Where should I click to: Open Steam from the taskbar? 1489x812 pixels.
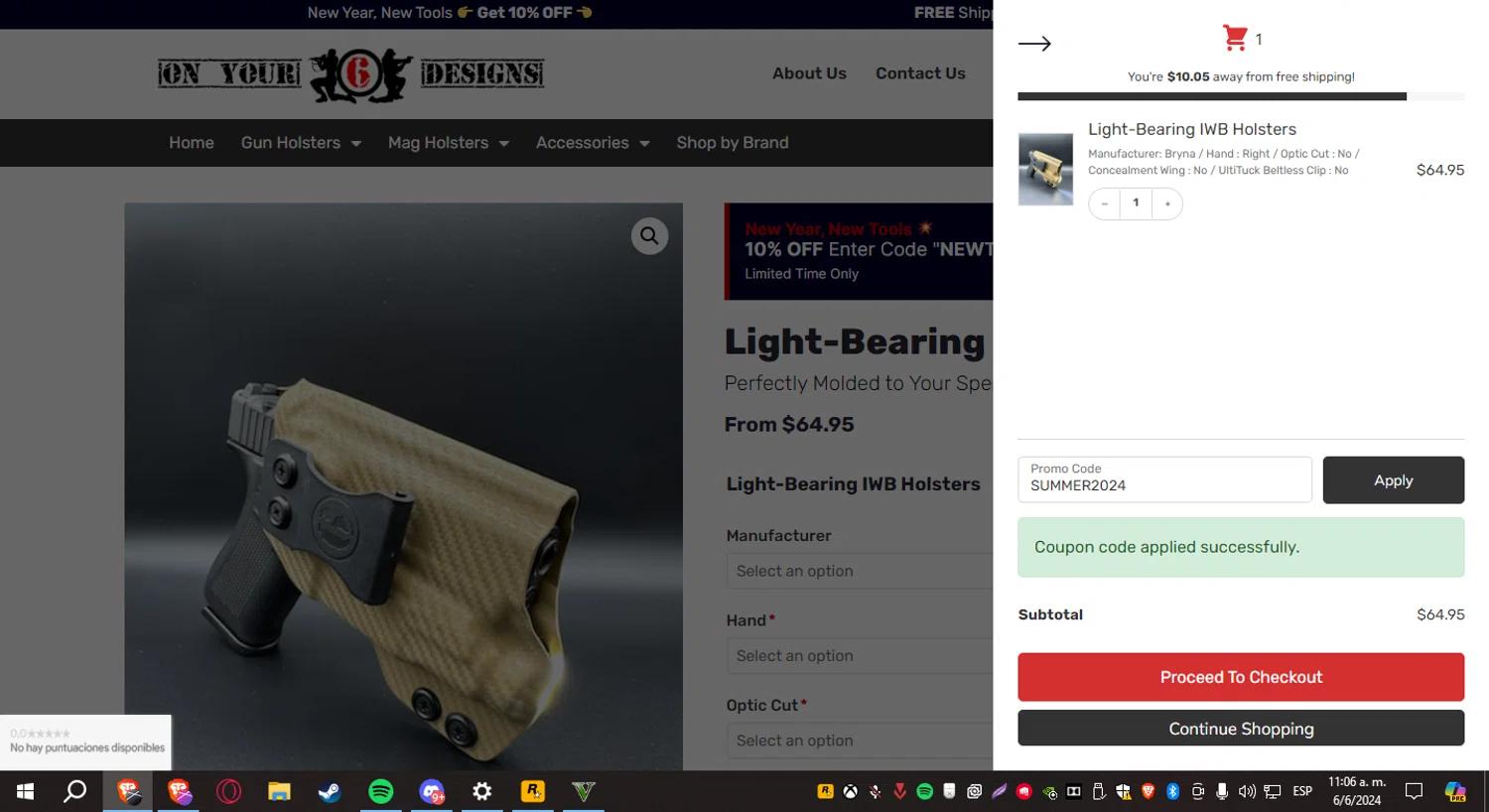tap(330, 791)
